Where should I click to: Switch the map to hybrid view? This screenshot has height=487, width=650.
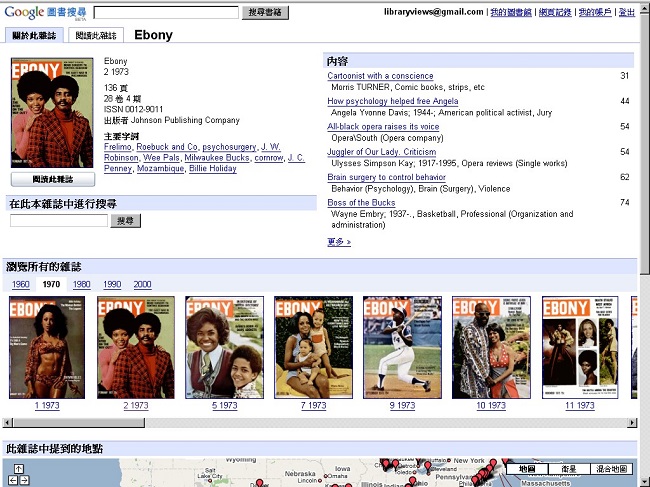click(x=611, y=469)
